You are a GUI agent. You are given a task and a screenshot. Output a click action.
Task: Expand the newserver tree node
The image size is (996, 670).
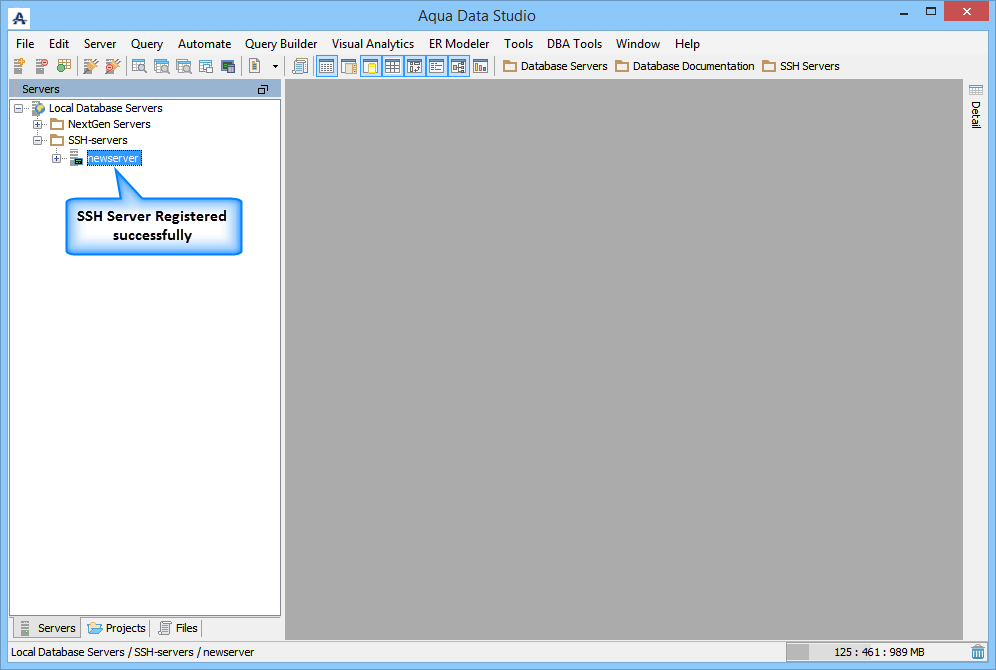tap(57, 158)
